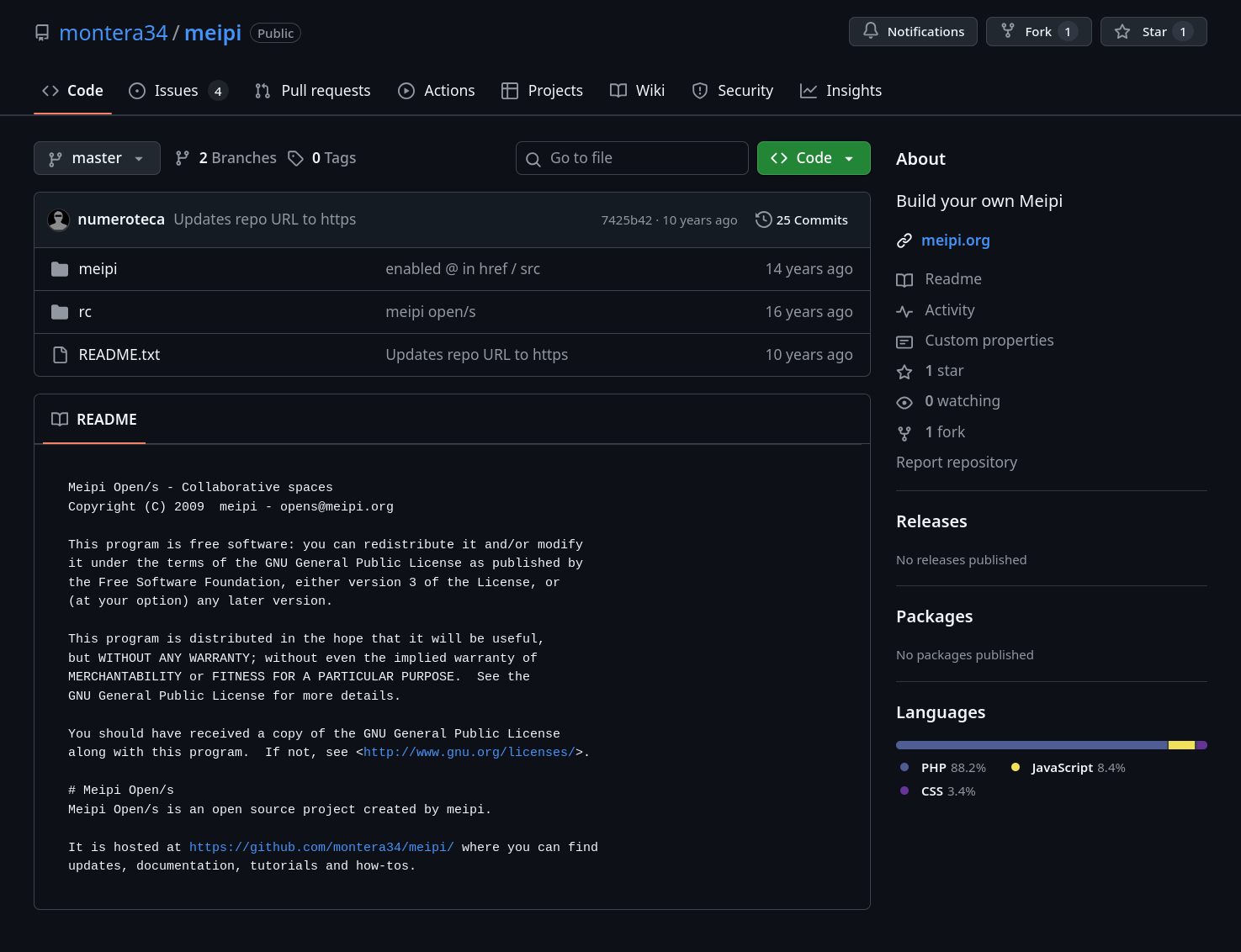Open the gnu.org licenses link in README
Screen dimensions: 1241x952
(469, 753)
